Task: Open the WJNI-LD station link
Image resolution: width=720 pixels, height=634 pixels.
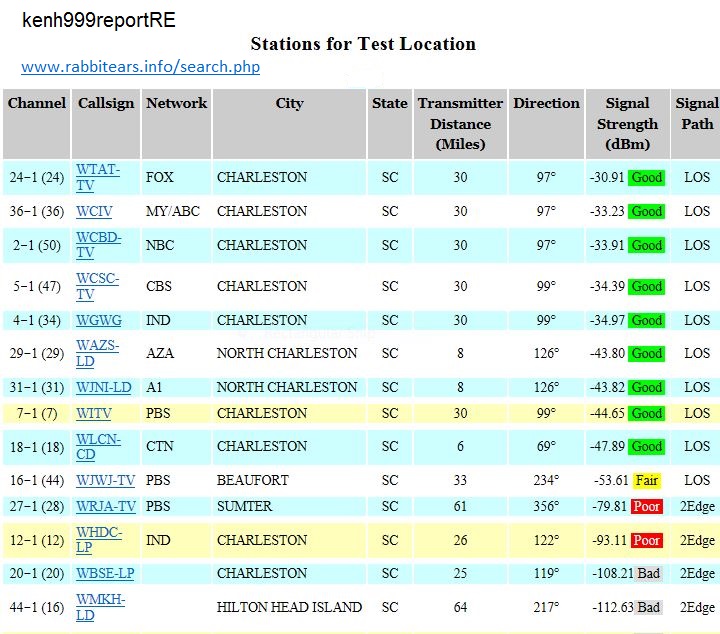Action: (104, 387)
